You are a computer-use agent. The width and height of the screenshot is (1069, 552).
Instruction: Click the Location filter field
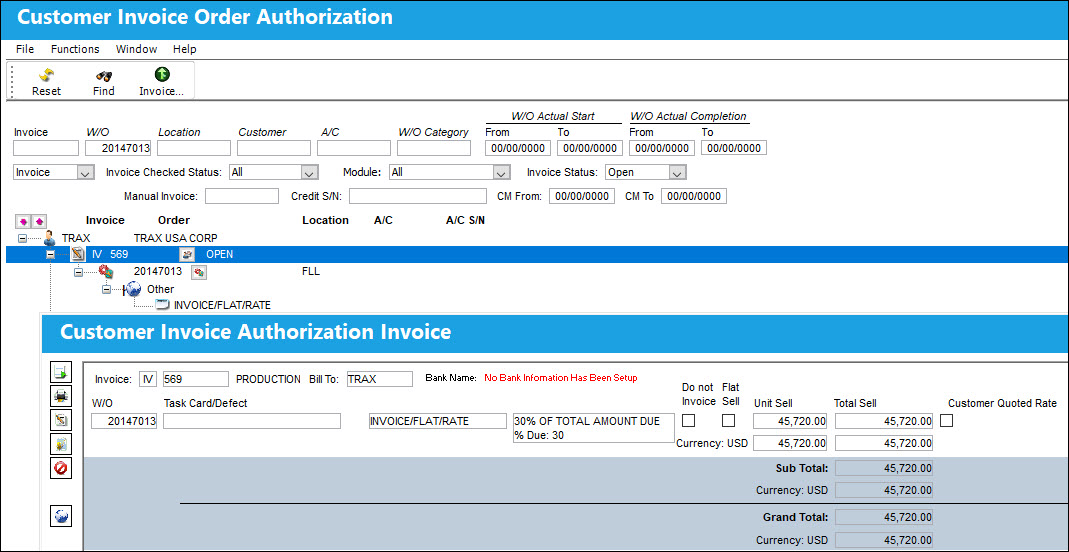click(x=194, y=148)
